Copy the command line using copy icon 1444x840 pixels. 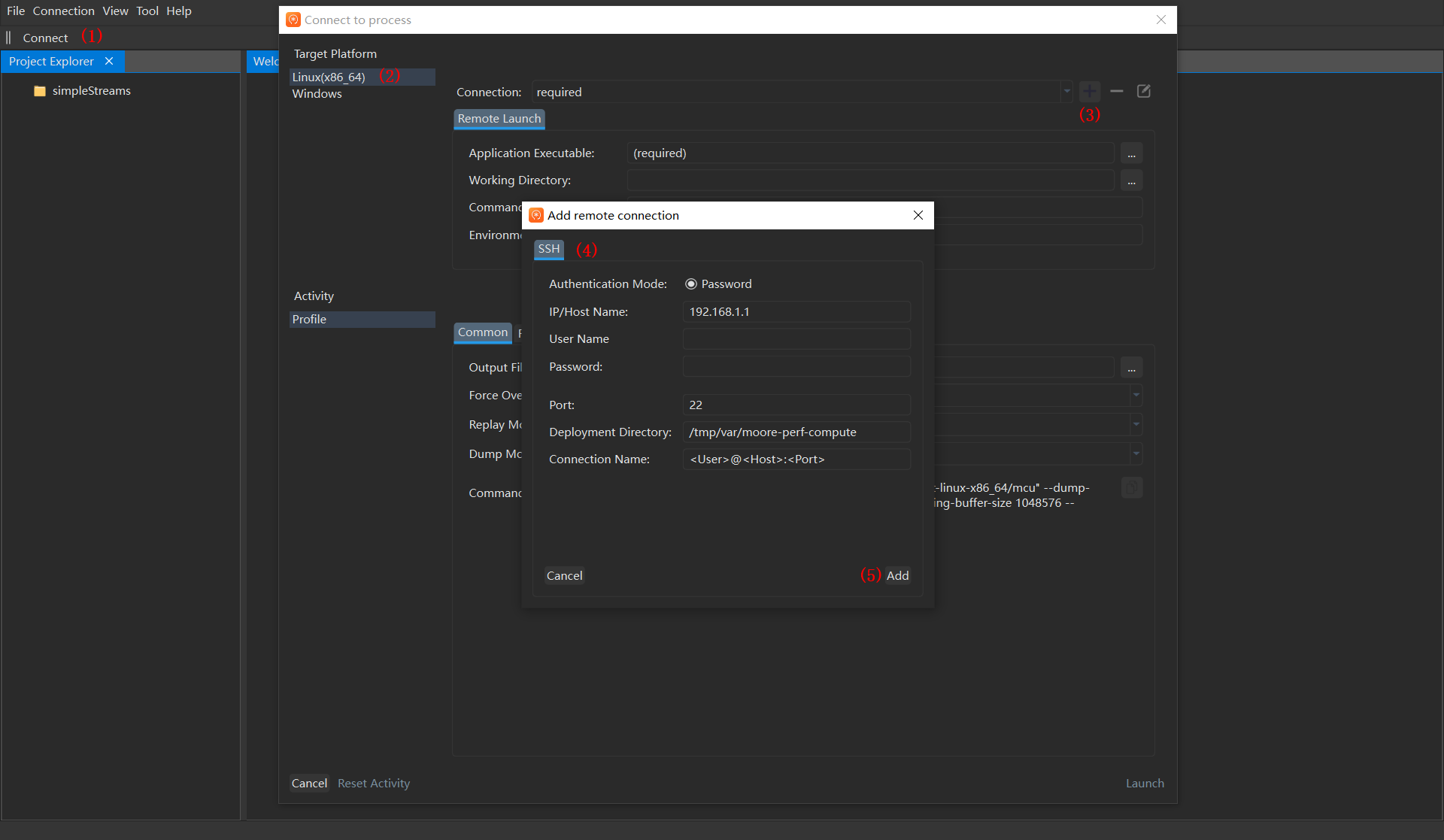(1132, 487)
